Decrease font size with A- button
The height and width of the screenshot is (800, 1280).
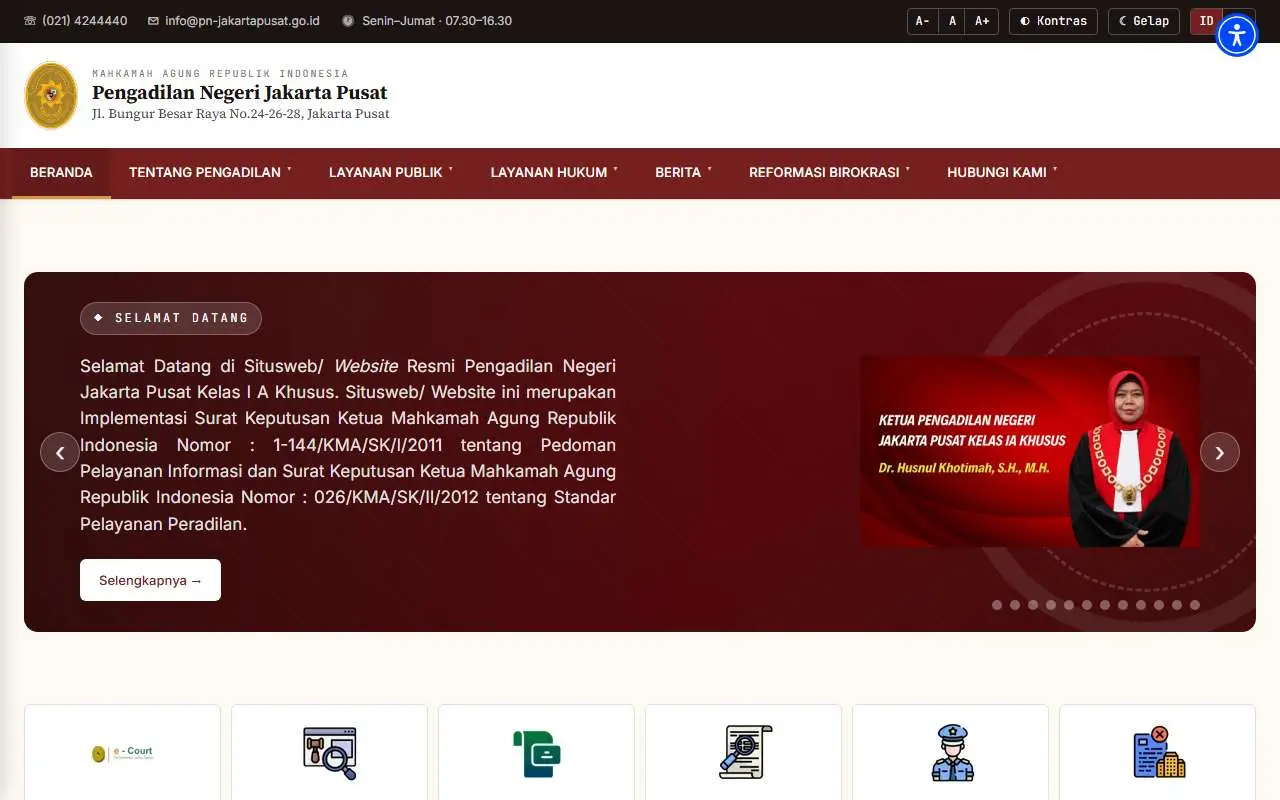pos(922,21)
